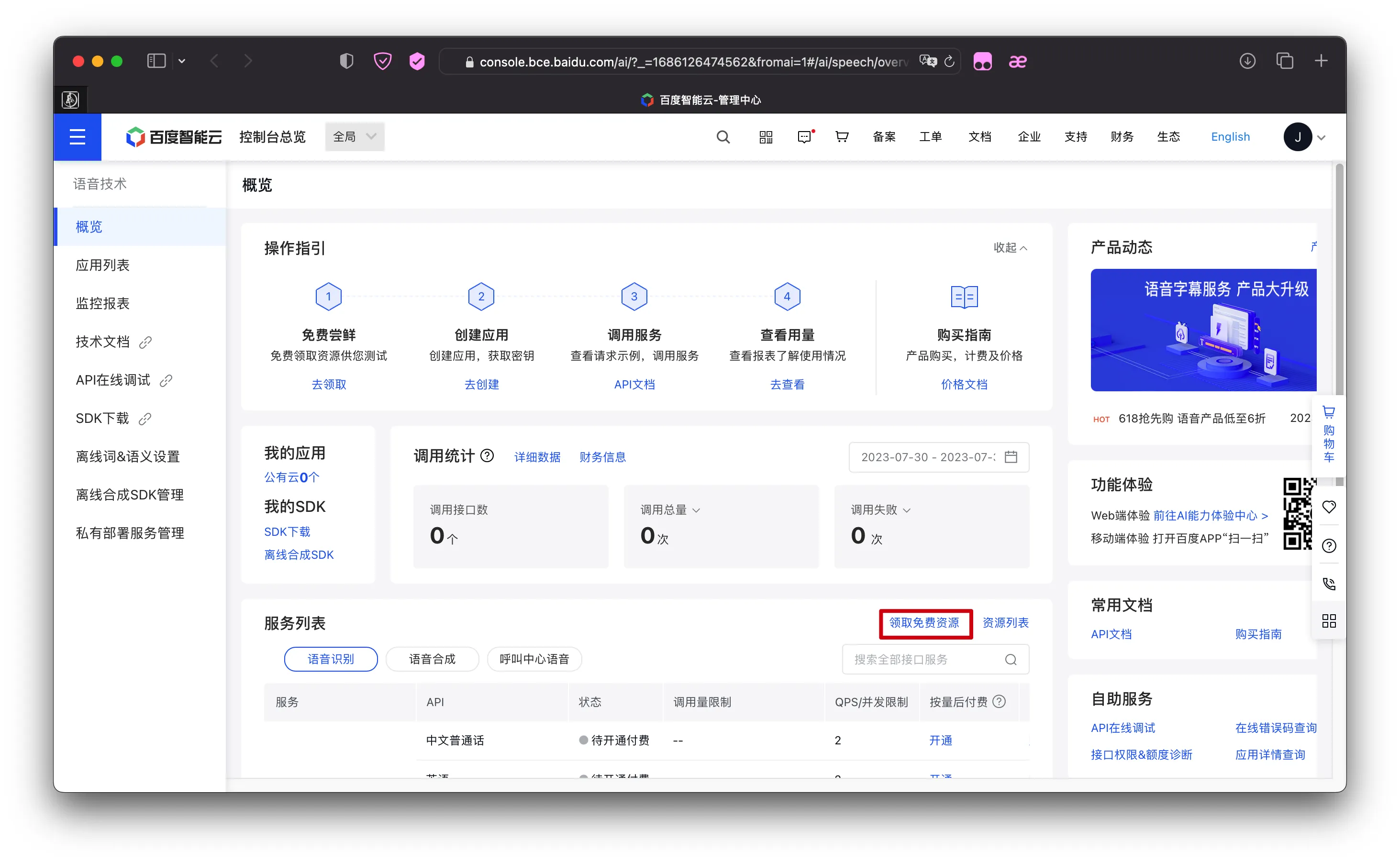Click the help icon beside 按量后付费

tap(999, 702)
